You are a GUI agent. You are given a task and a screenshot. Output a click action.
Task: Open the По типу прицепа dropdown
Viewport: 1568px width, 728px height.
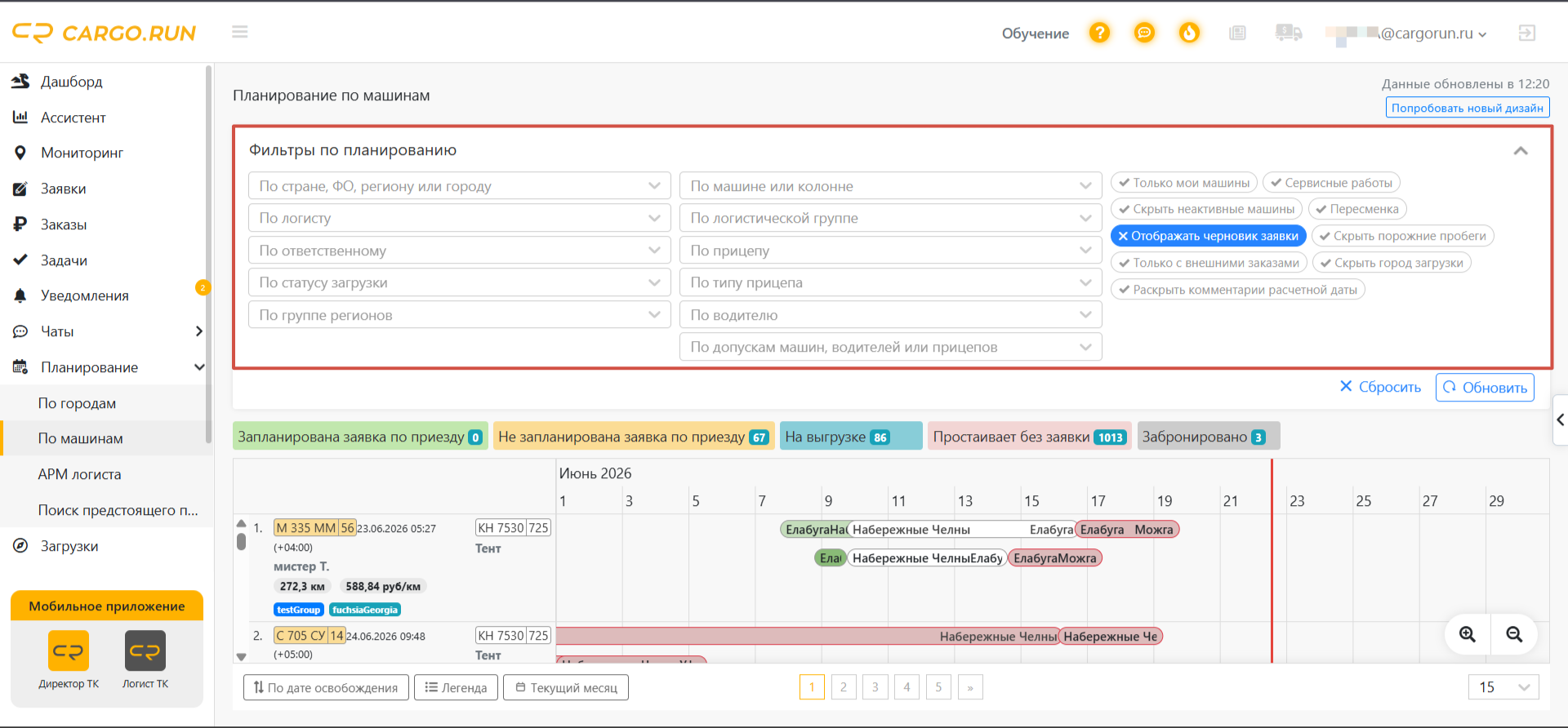point(890,282)
